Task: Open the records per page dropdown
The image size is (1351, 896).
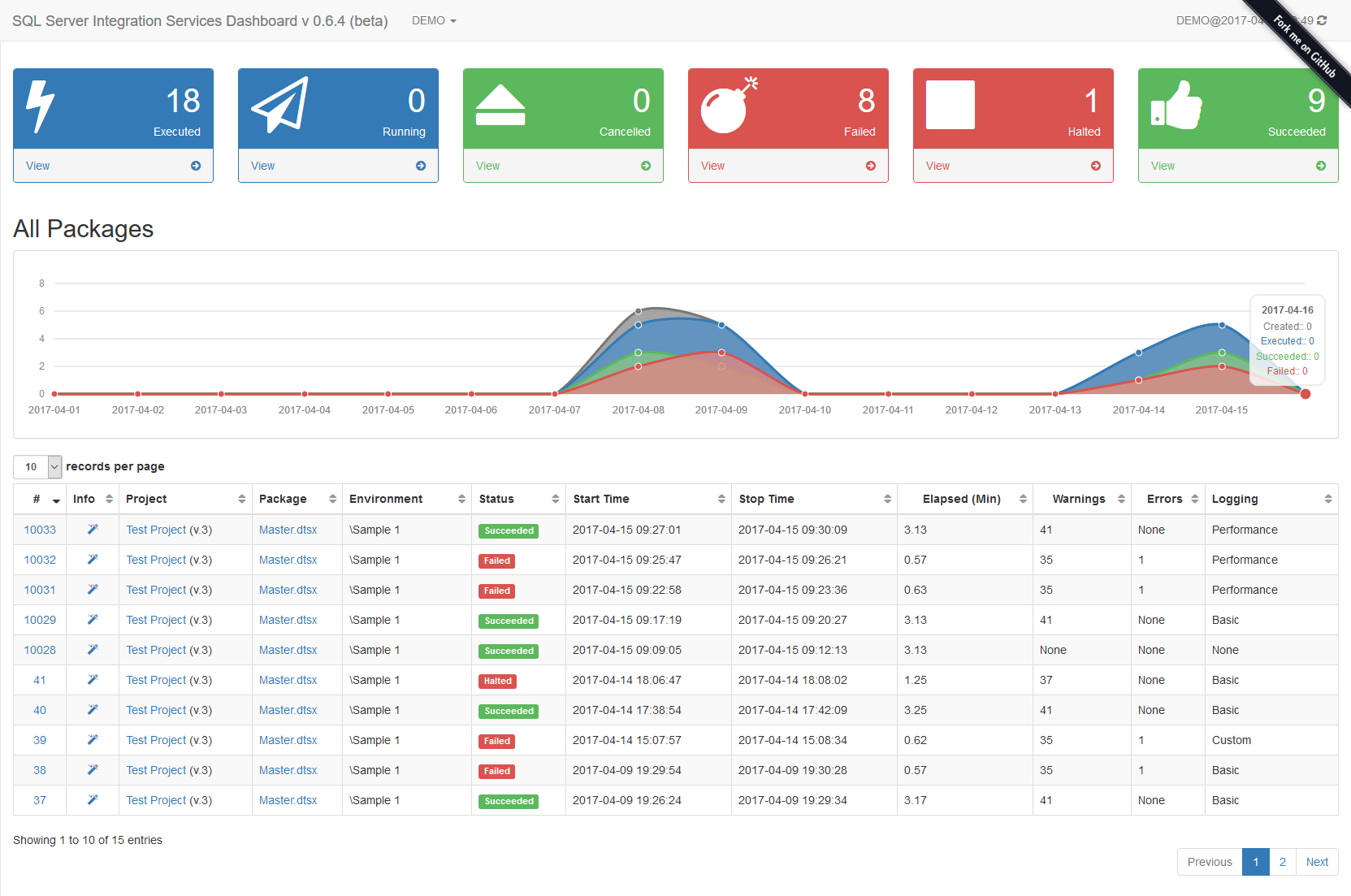Action: click(x=37, y=466)
